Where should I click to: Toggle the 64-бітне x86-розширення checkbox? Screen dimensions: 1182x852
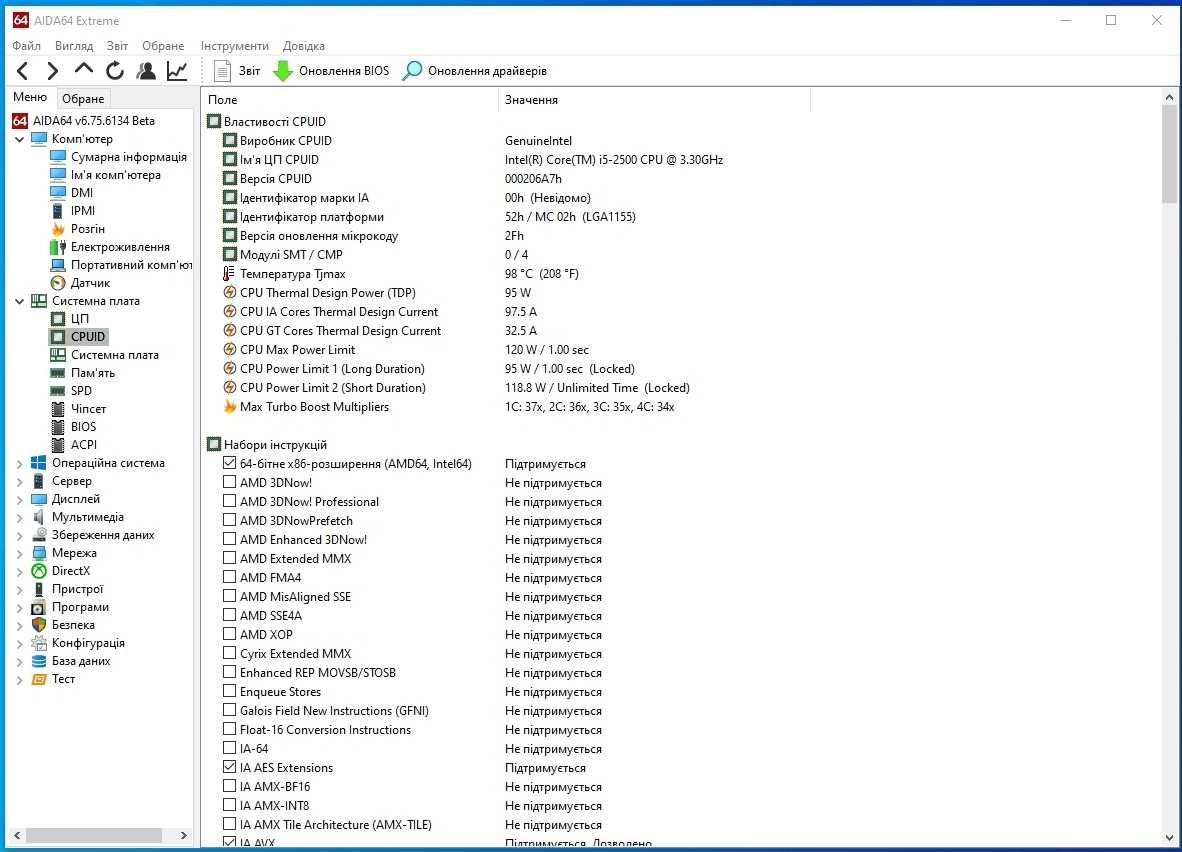coord(229,463)
